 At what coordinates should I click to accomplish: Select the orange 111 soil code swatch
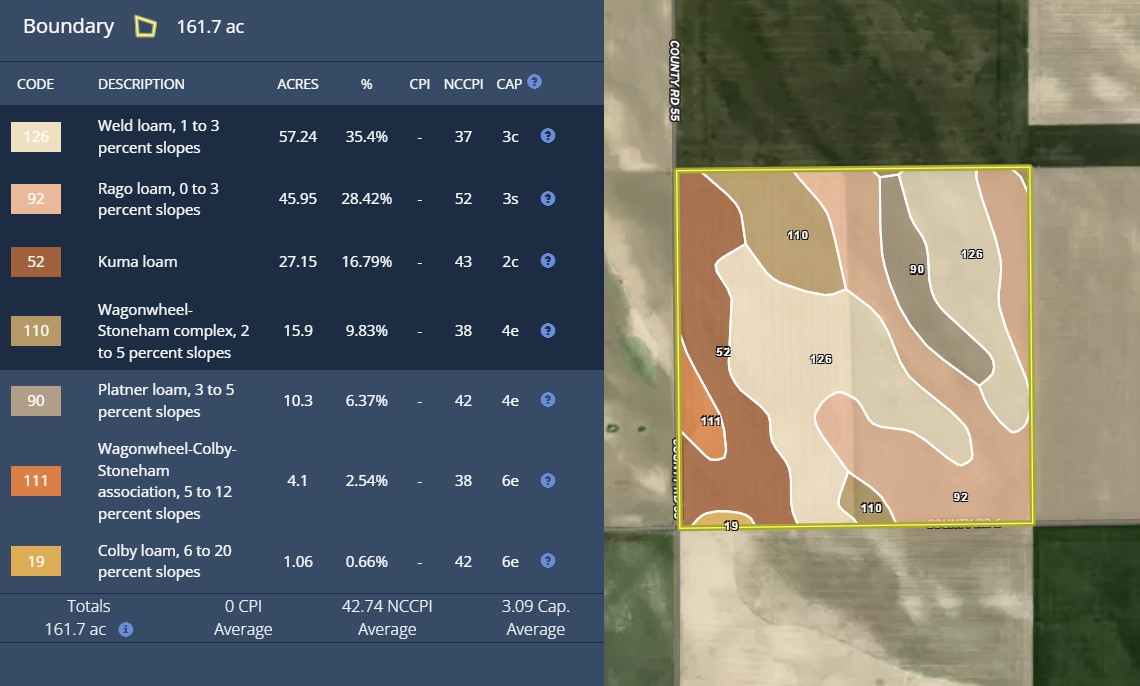click(x=36, y=481)
